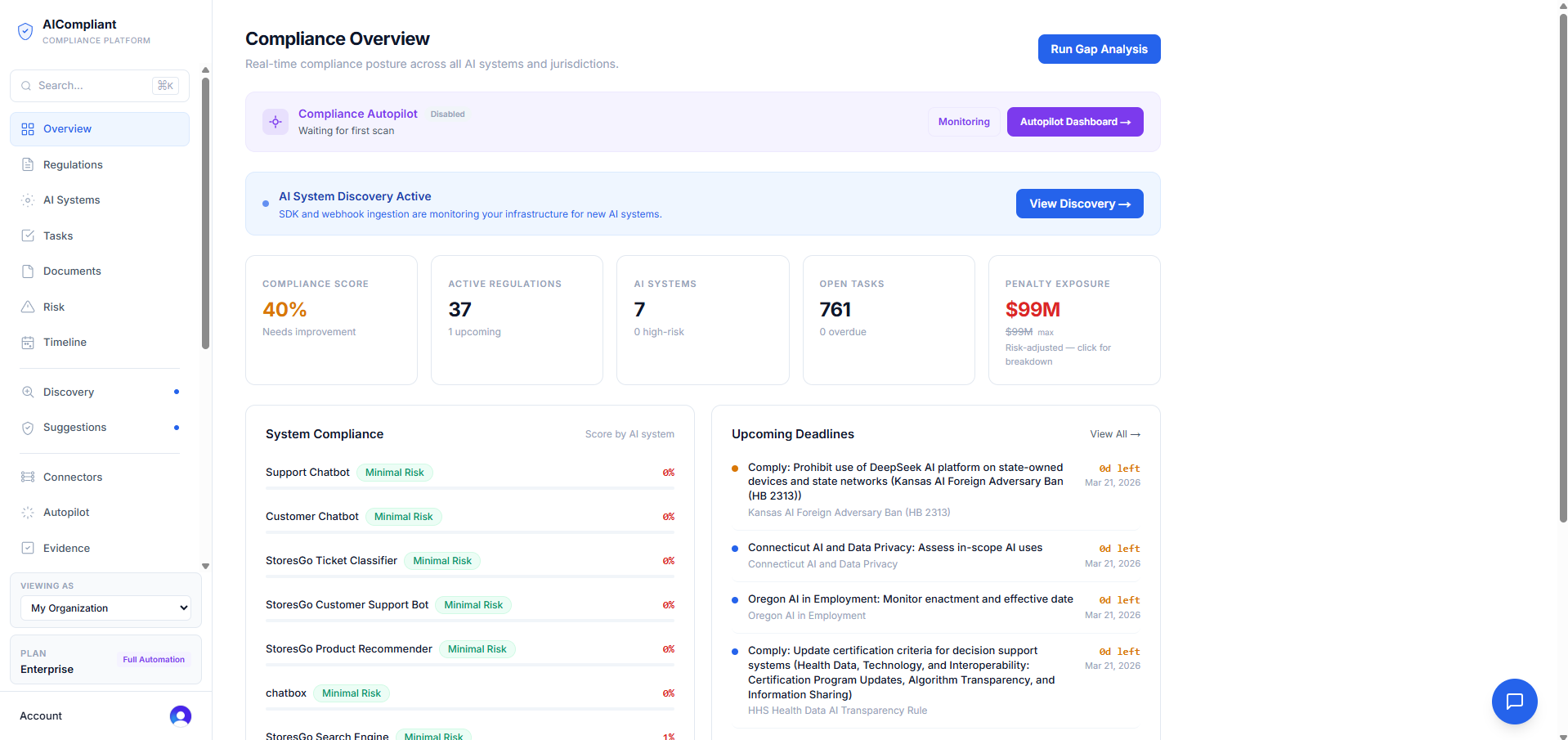
Task: Open the Discovery page
Action: pos(100,392)
